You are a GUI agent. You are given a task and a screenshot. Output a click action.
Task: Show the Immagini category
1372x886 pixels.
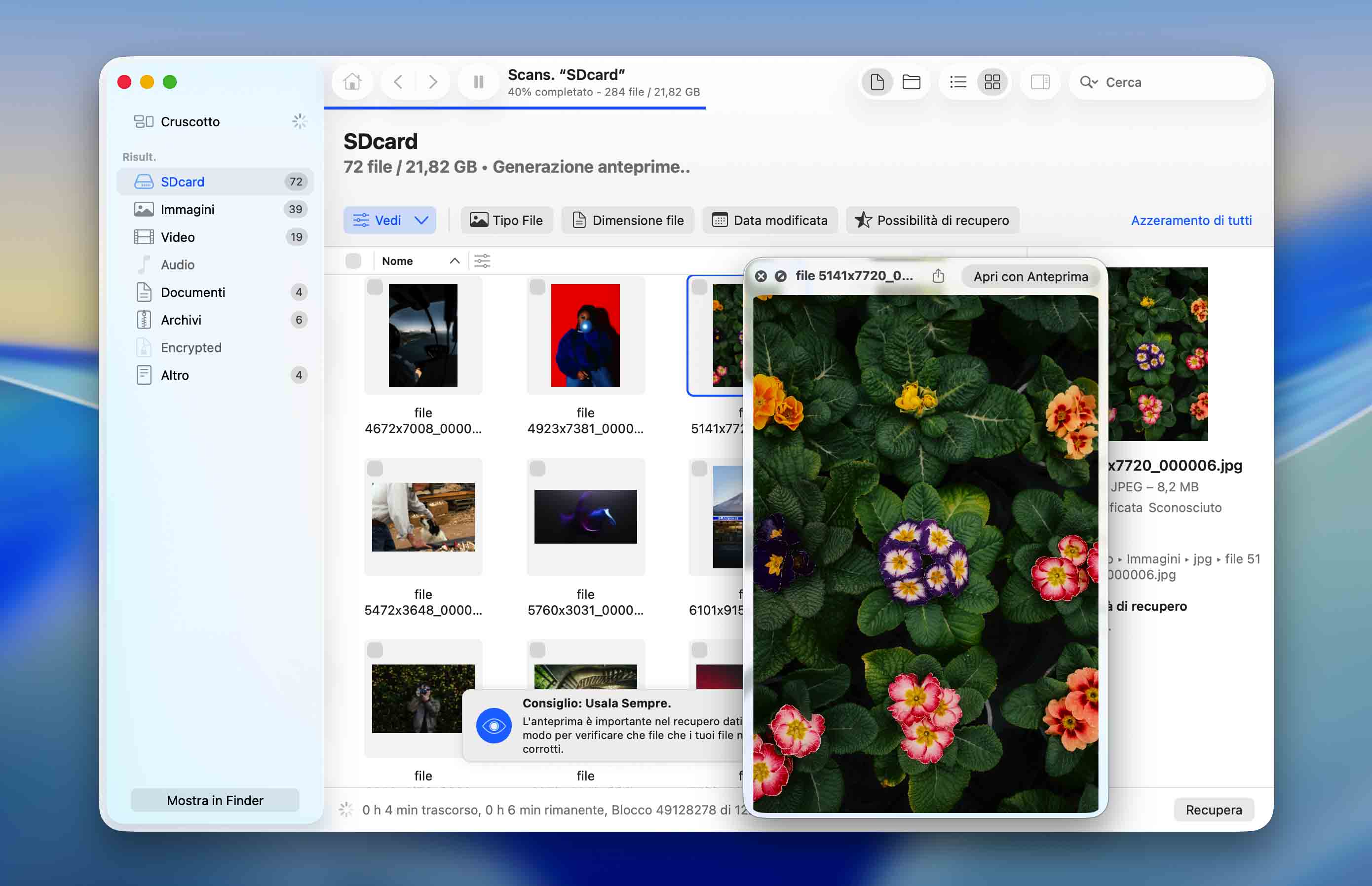(x=215, y=210)
